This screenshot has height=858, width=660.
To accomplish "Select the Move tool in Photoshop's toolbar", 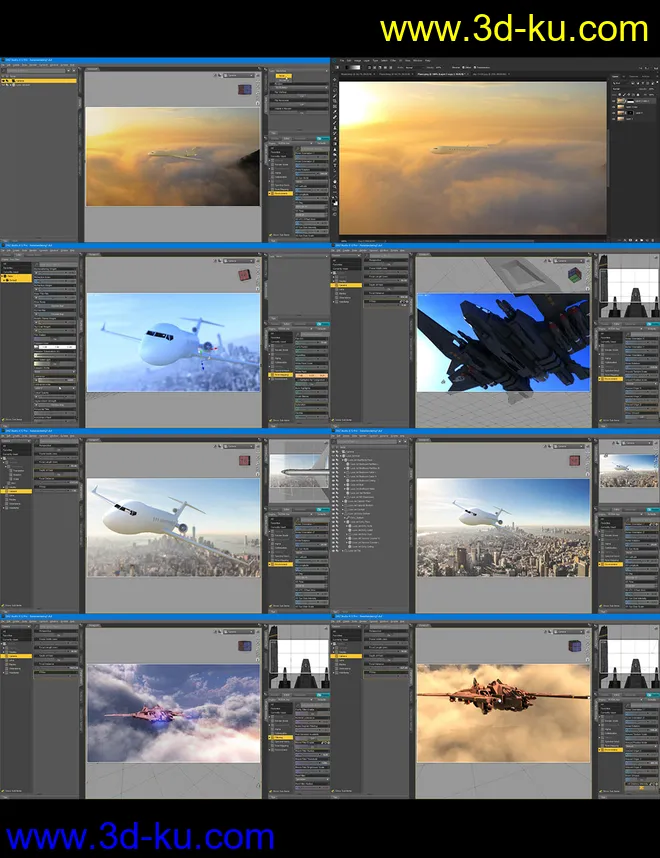I will coord(336,81).
